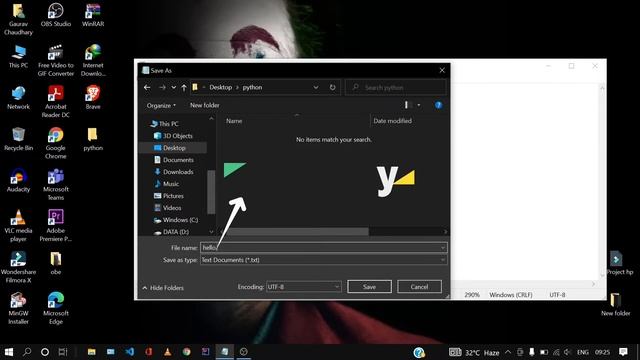Collapse with Hide Folders

tap(163, 288)
